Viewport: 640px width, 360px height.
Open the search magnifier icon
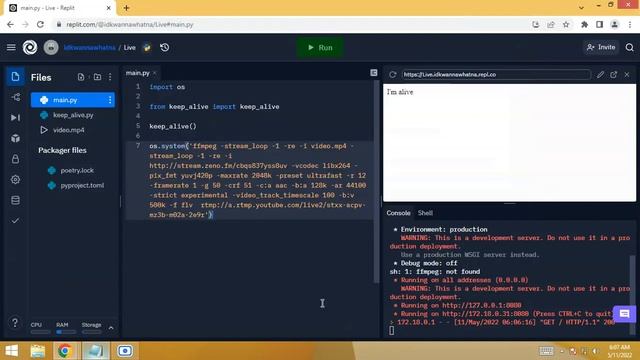[x=629, y=48]
